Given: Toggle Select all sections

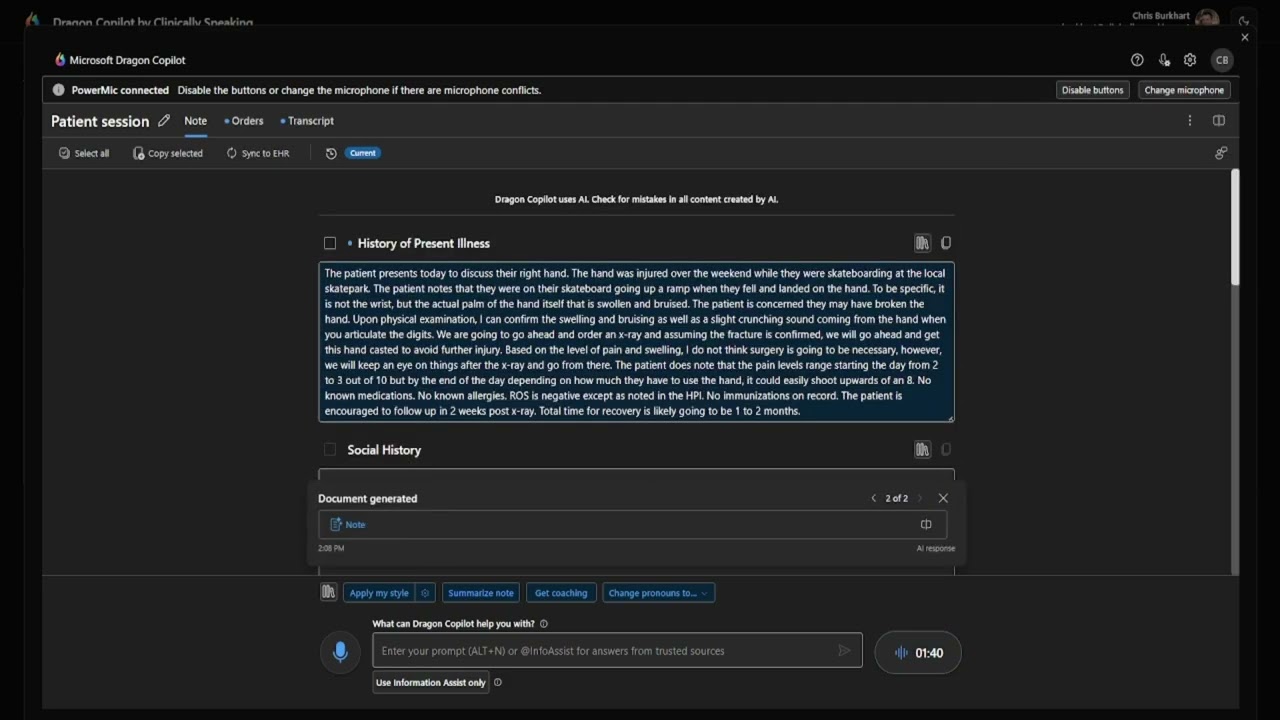Looking at the screenshot, I should [84, 153].
